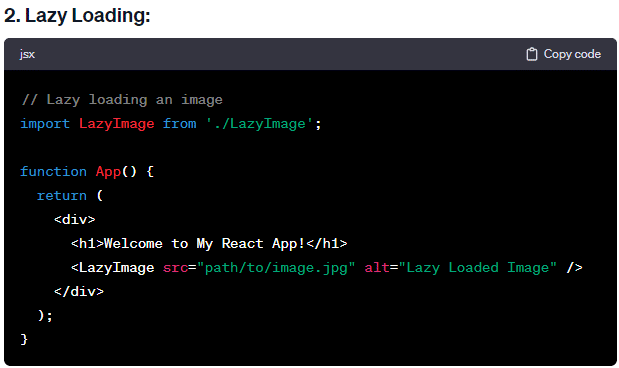Click the opening <div> tag

tap(75, 220)
